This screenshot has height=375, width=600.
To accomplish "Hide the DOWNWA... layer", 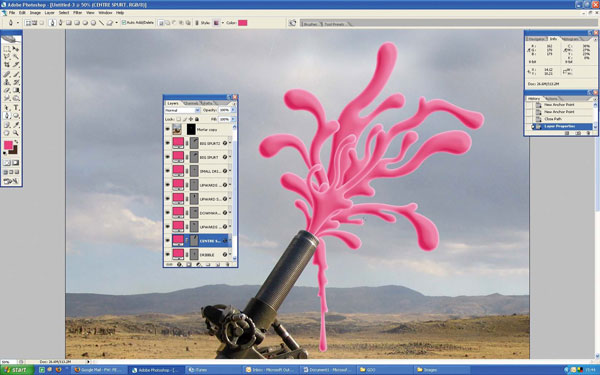I will [x=168, y=212].
